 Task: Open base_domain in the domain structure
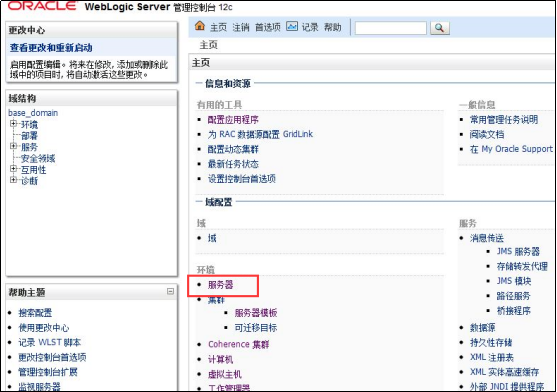pos(33,113)
